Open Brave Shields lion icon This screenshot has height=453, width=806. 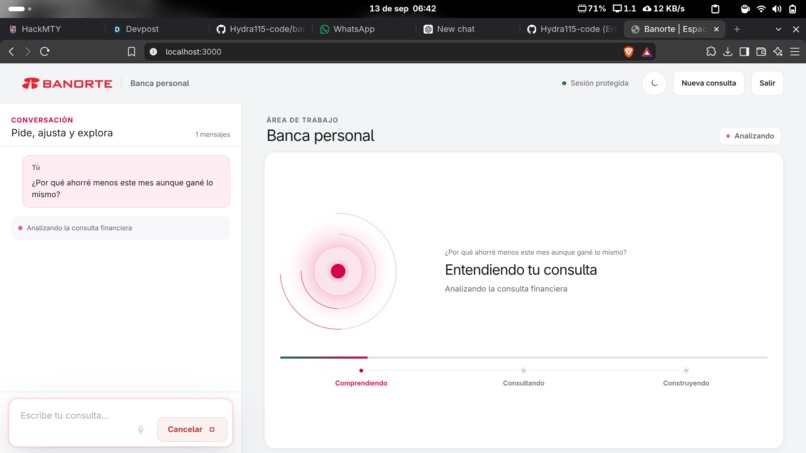coord(628,51)
